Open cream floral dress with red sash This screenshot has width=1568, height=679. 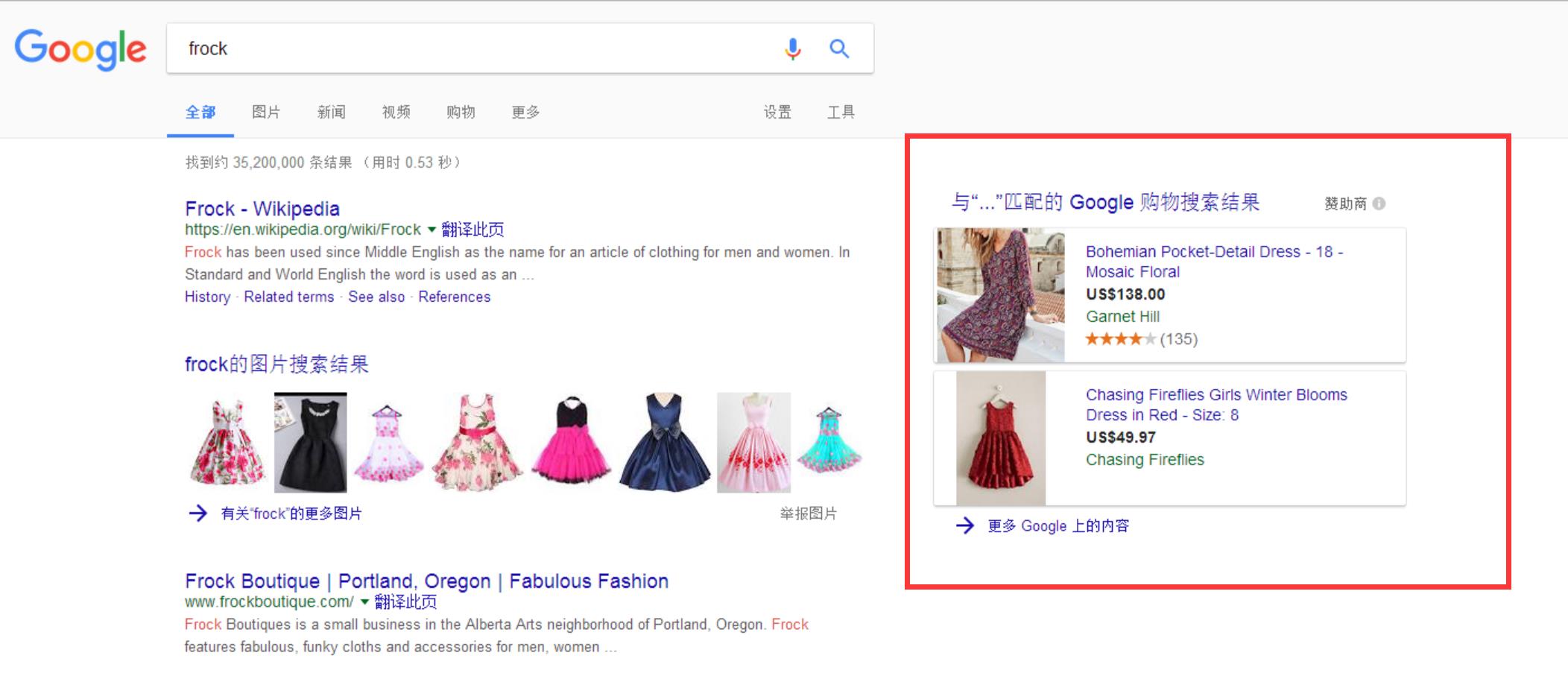coord(478,443)
